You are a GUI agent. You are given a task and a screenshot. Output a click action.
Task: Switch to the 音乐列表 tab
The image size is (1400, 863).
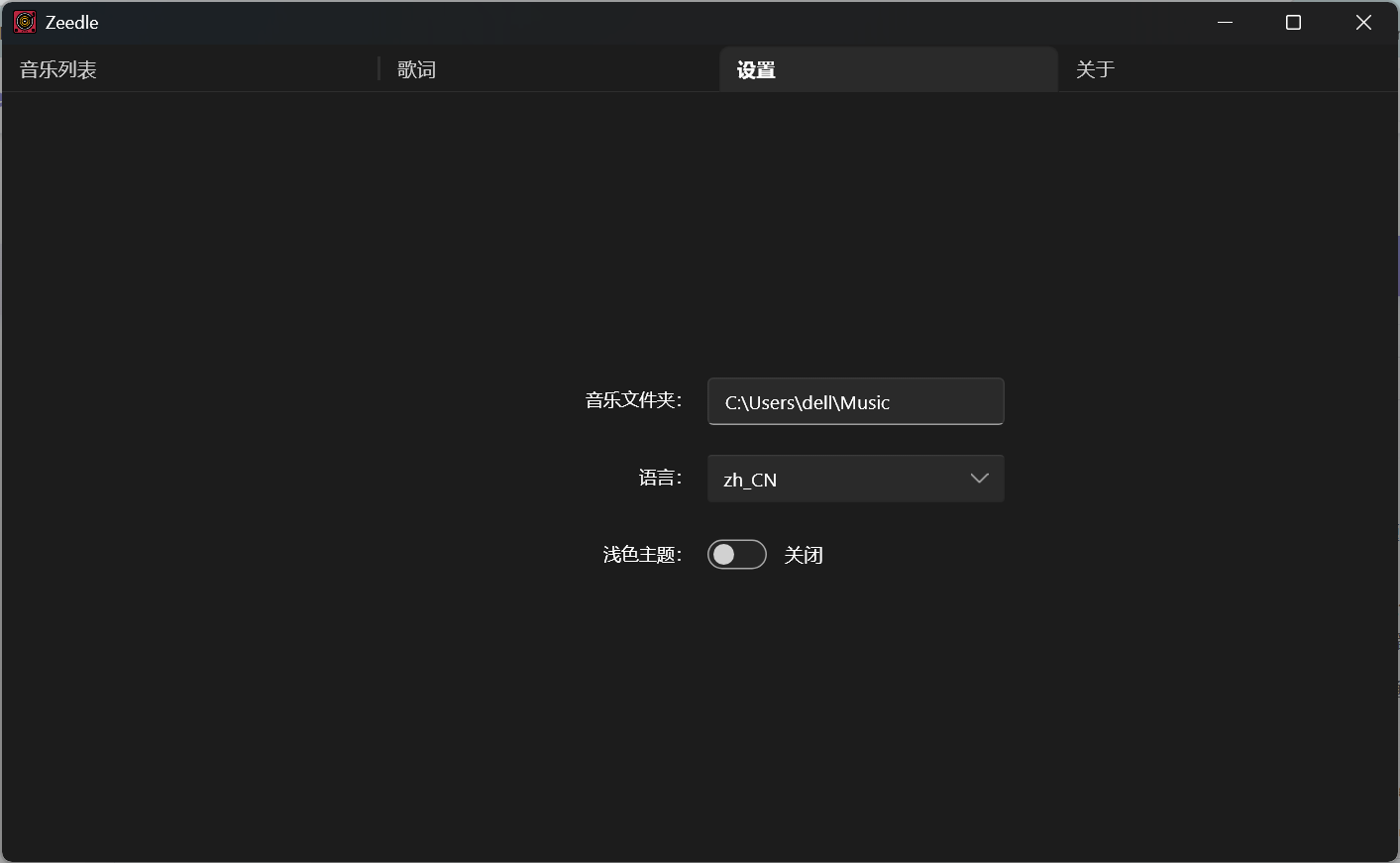[x=58, y=69]
